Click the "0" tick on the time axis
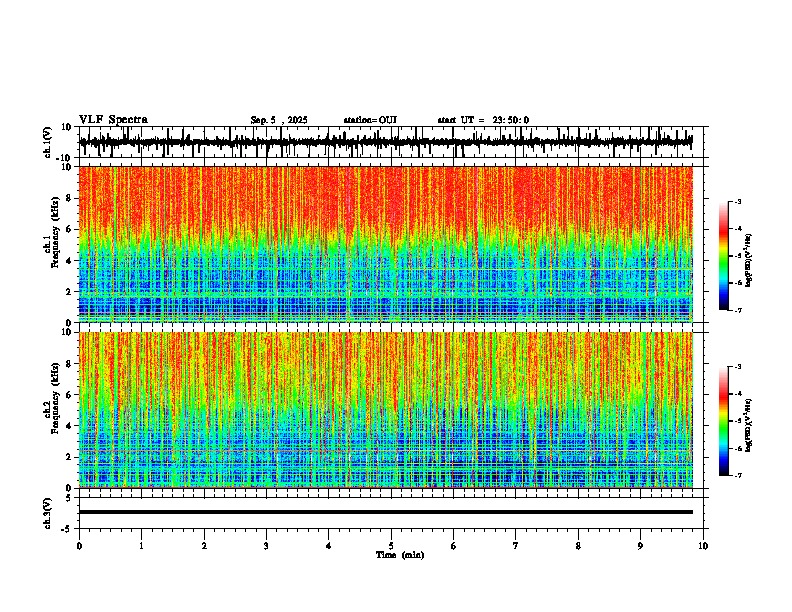Viewport: 792px width, 612px height. pos(79,546)
